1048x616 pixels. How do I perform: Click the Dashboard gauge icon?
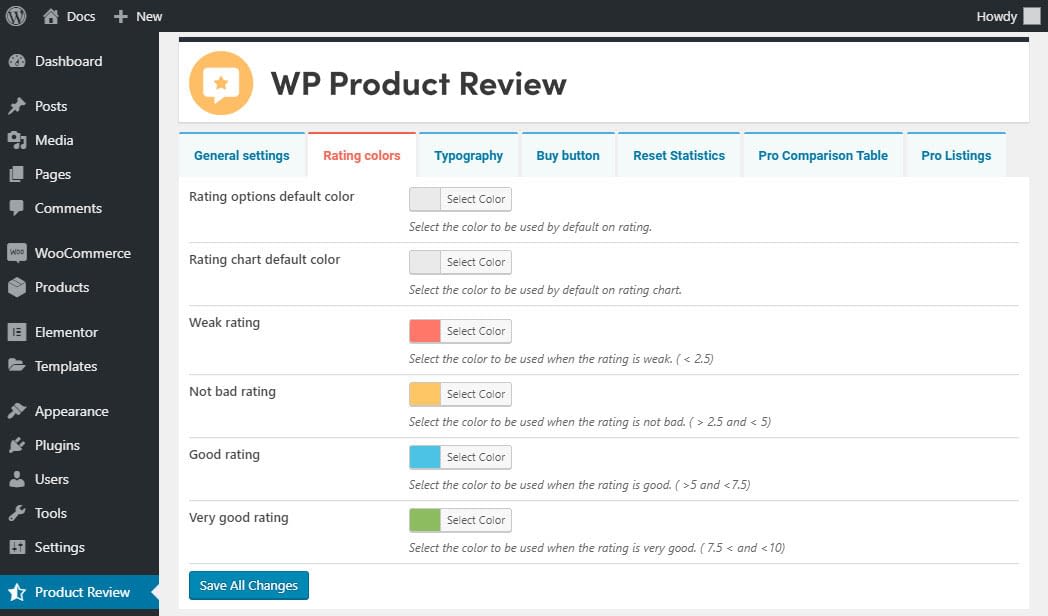17,61
